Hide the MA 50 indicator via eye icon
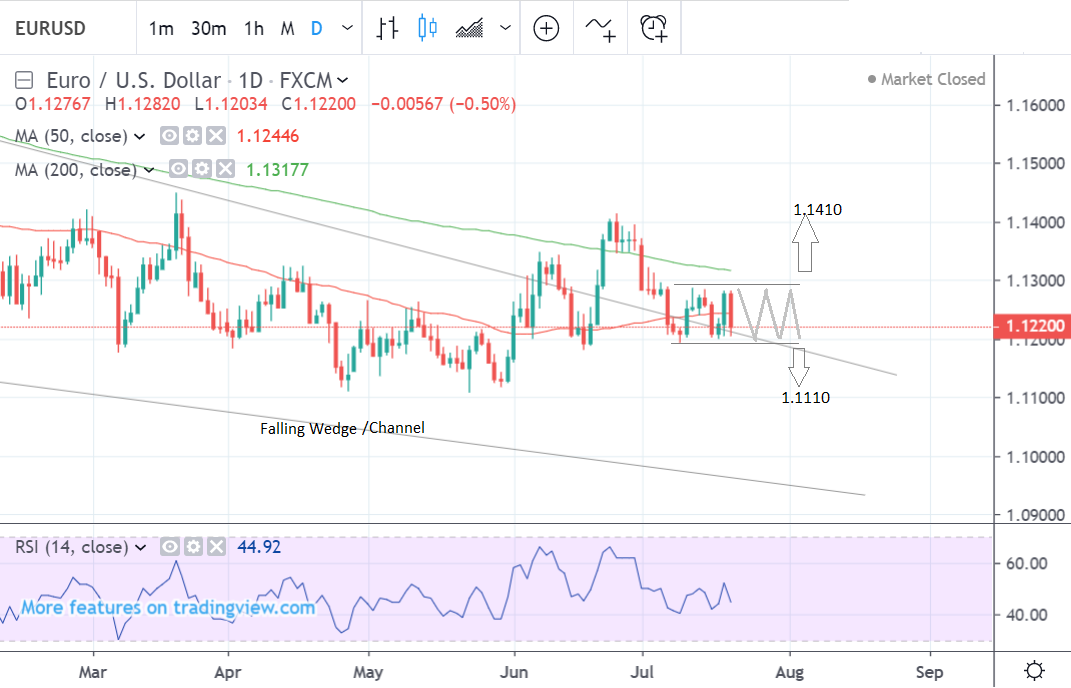 pyautogui.click(x=170, y=136)
